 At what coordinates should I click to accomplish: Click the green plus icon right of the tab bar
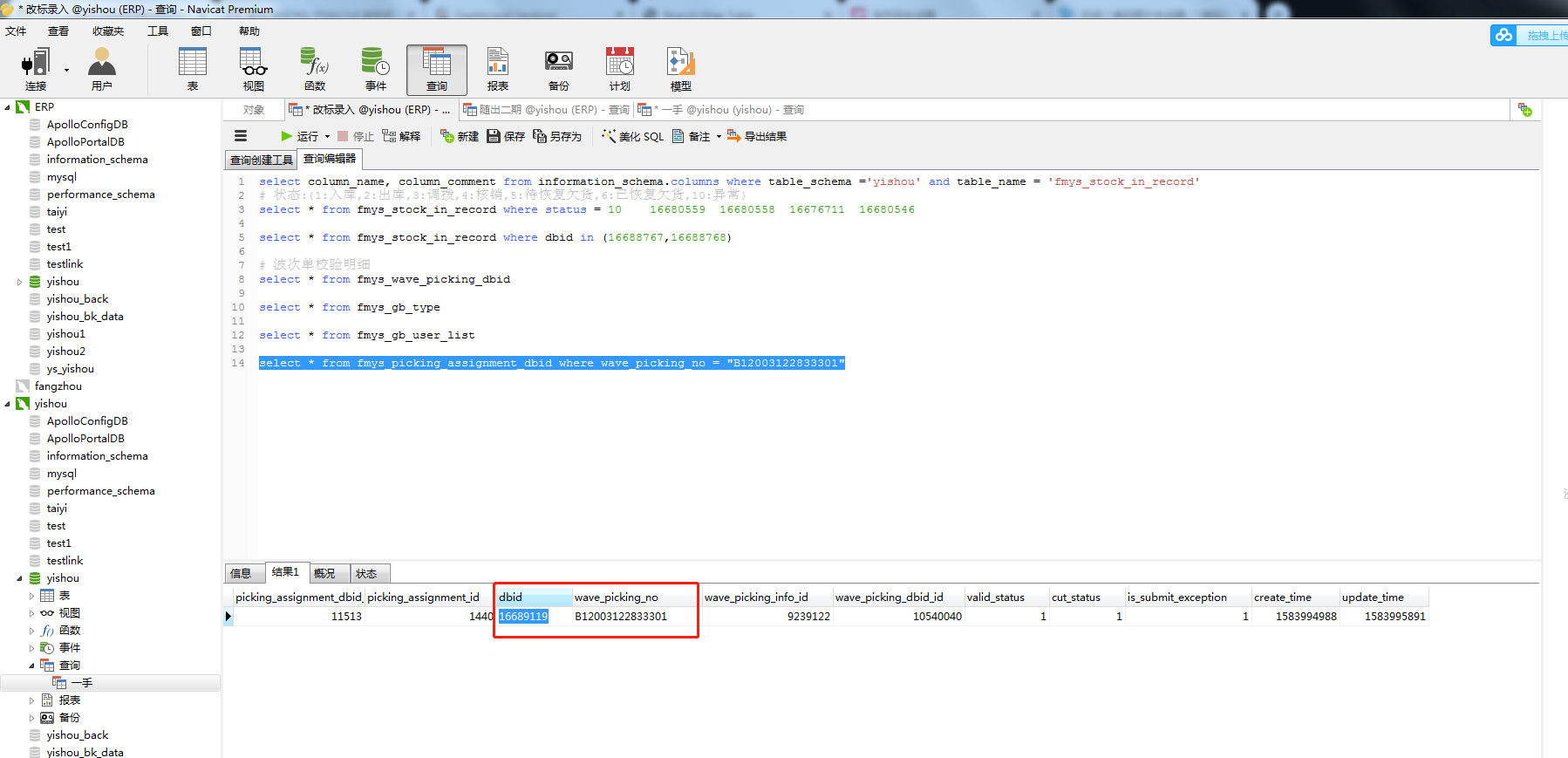coord(1524,110)
